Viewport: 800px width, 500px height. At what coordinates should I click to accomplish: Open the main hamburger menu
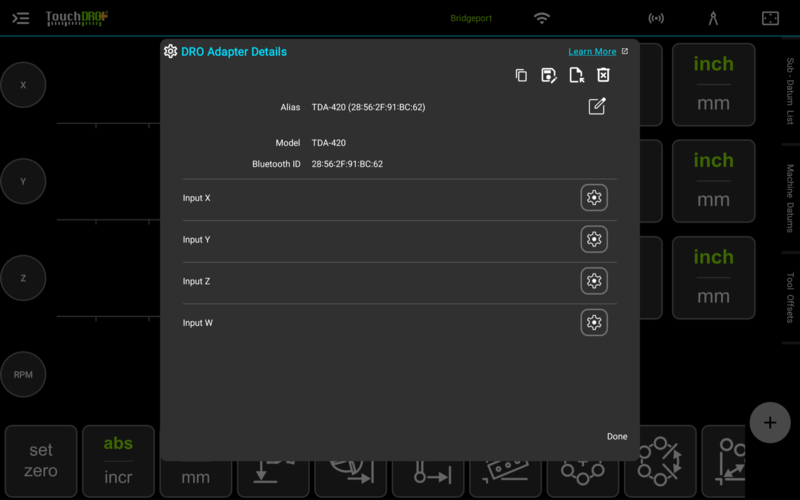[x=21, y=18]
